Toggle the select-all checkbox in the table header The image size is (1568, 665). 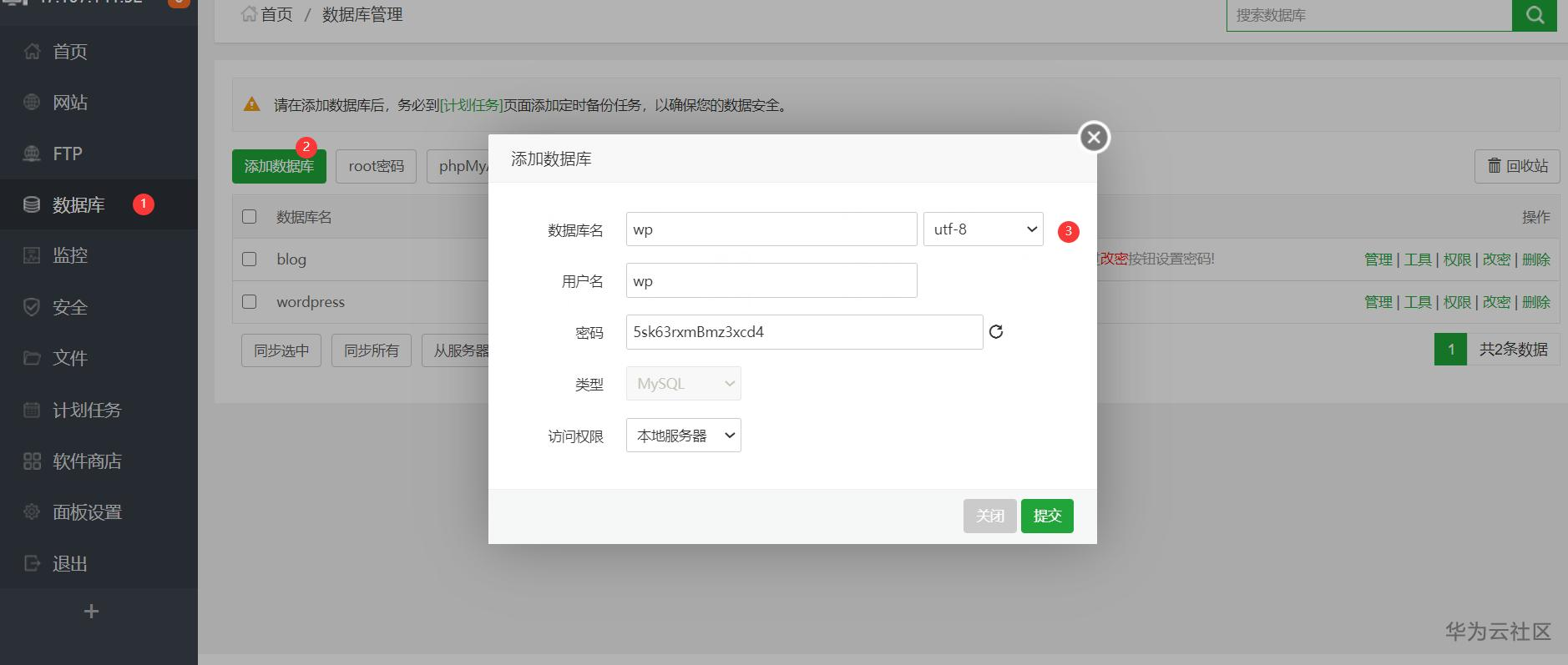249,217
